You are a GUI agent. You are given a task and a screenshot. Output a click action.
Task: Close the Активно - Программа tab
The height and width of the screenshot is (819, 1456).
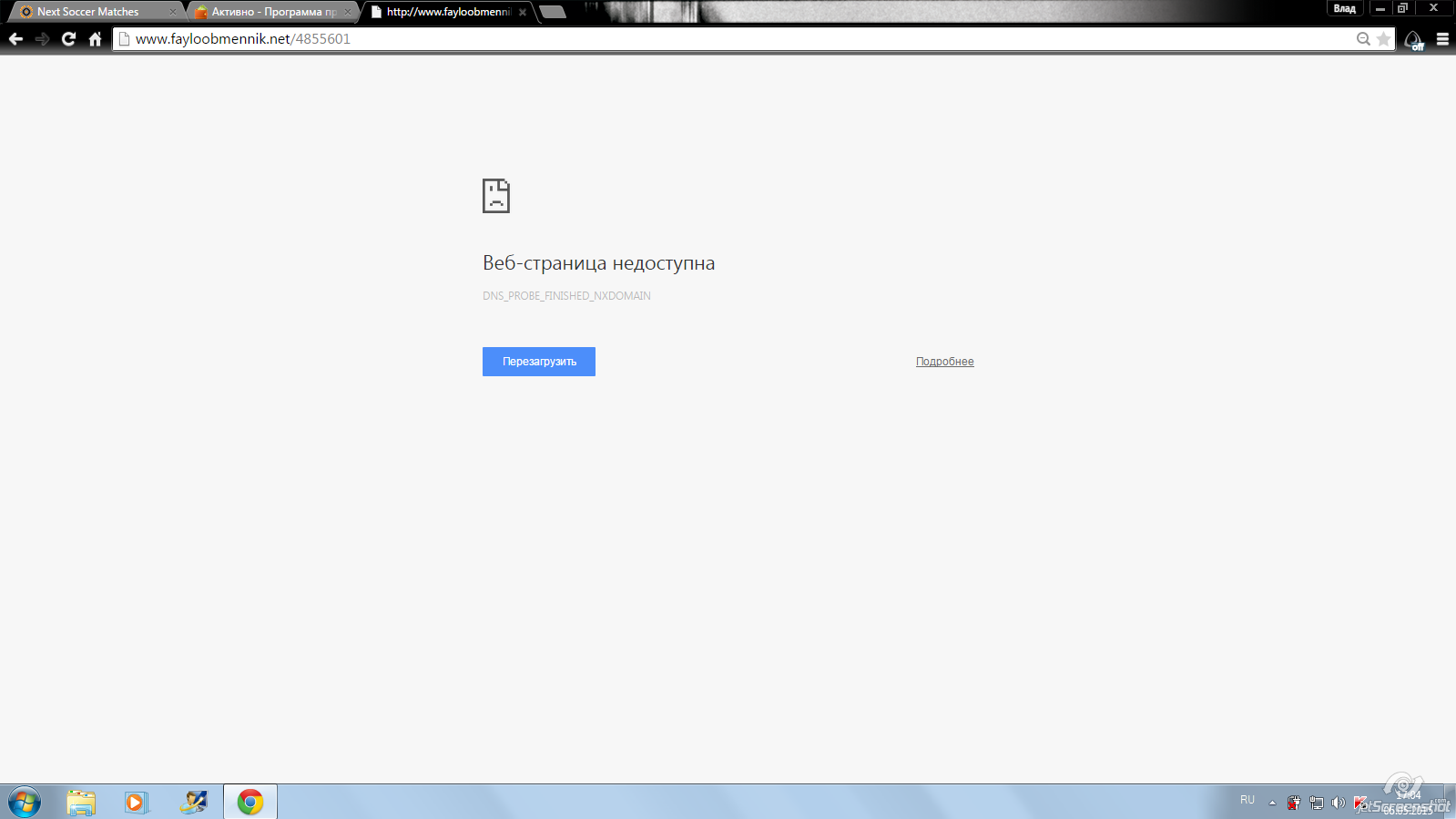click(348, 12)
